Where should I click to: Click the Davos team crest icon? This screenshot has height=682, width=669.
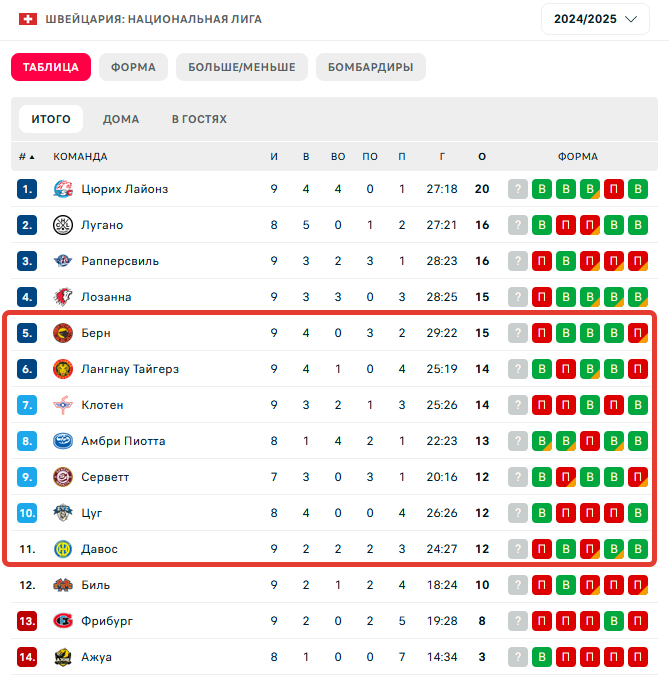pyautogui.click(x=63, y=549)
